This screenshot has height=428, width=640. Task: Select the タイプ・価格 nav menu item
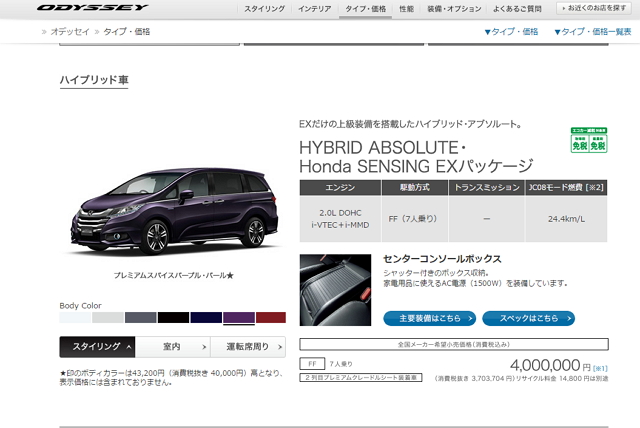pos(365,9)
